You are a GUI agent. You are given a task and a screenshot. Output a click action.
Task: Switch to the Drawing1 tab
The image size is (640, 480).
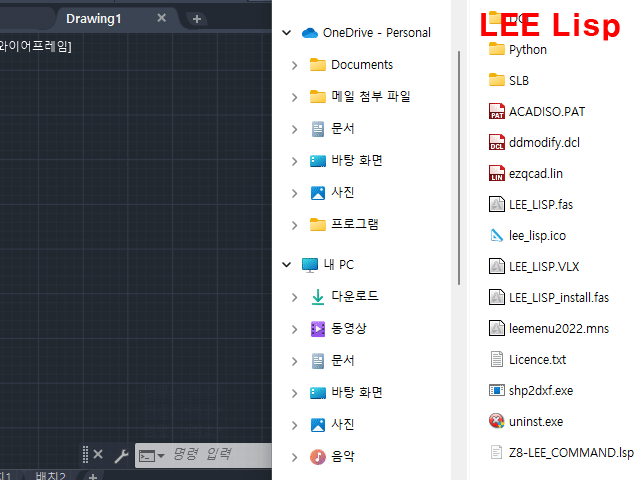93,18
